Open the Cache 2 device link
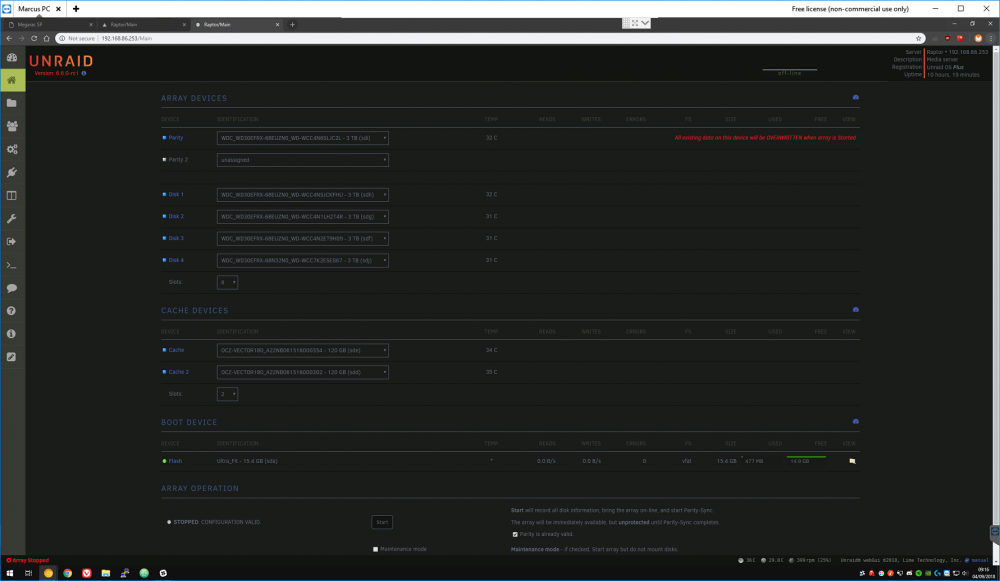This screenshot has width=1000, height=581. pos(179,372)
